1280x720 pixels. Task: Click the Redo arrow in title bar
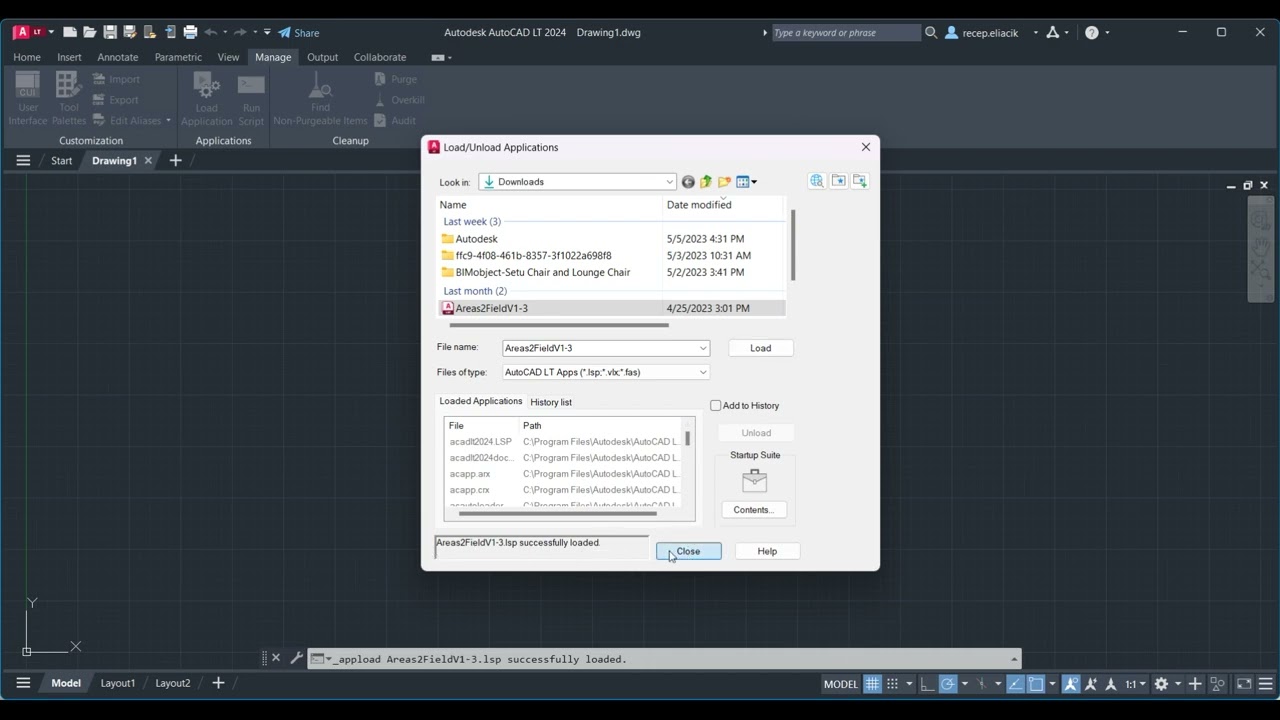tap(240, 32)
